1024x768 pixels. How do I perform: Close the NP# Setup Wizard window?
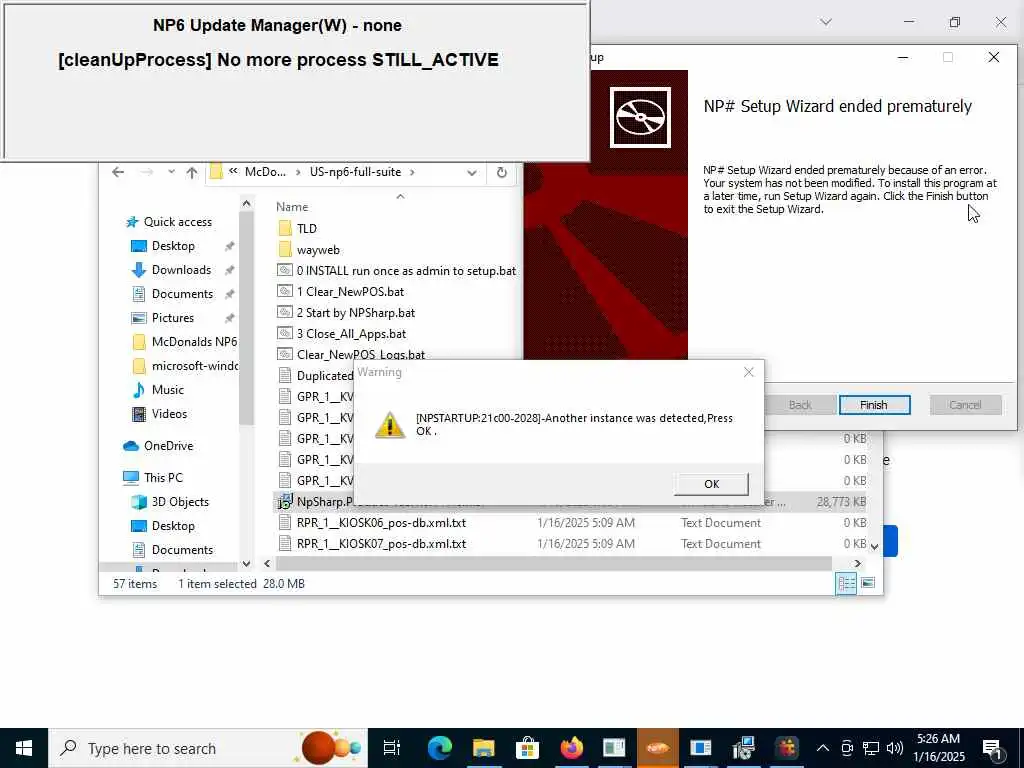coord(993,57)
